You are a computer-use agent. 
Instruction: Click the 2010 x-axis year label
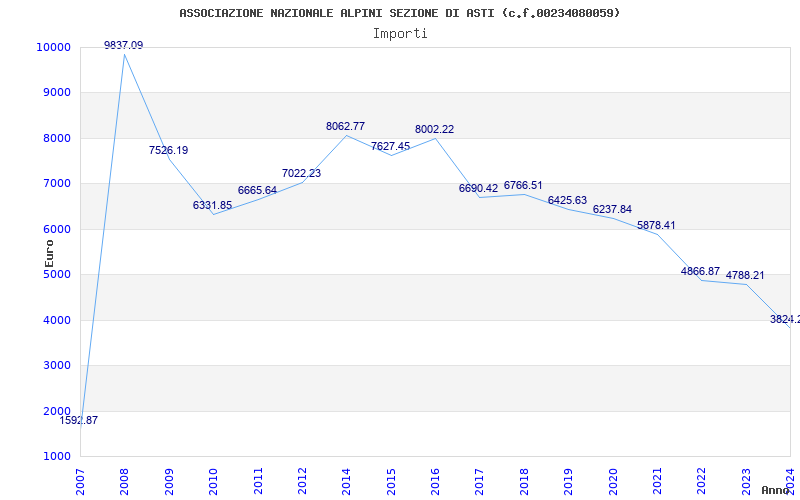tap(213, 481)
